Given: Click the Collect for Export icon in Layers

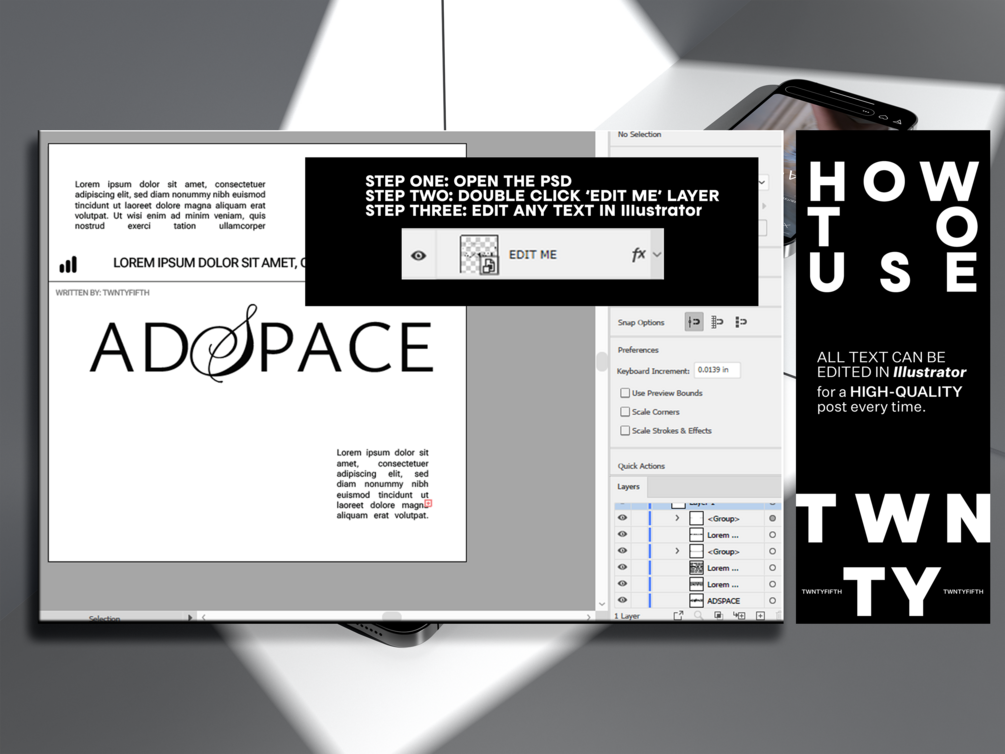Looking at the screenshot, I should click(677, 616).
